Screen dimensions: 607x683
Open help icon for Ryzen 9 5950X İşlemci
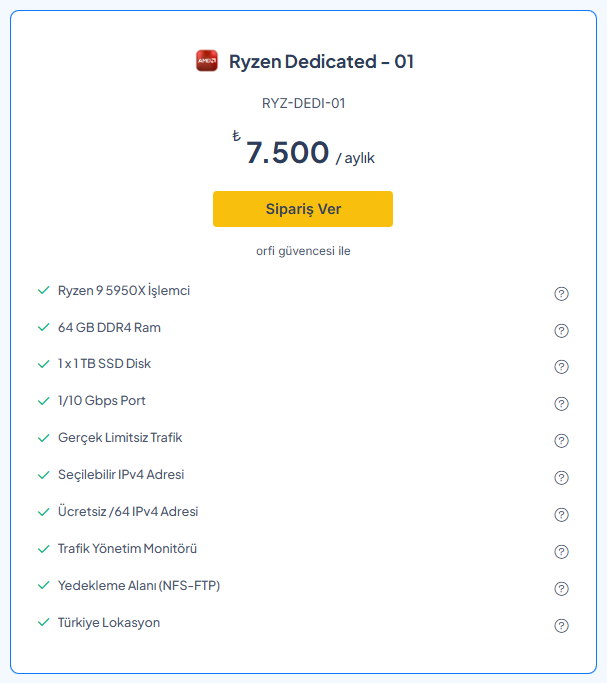561,294
